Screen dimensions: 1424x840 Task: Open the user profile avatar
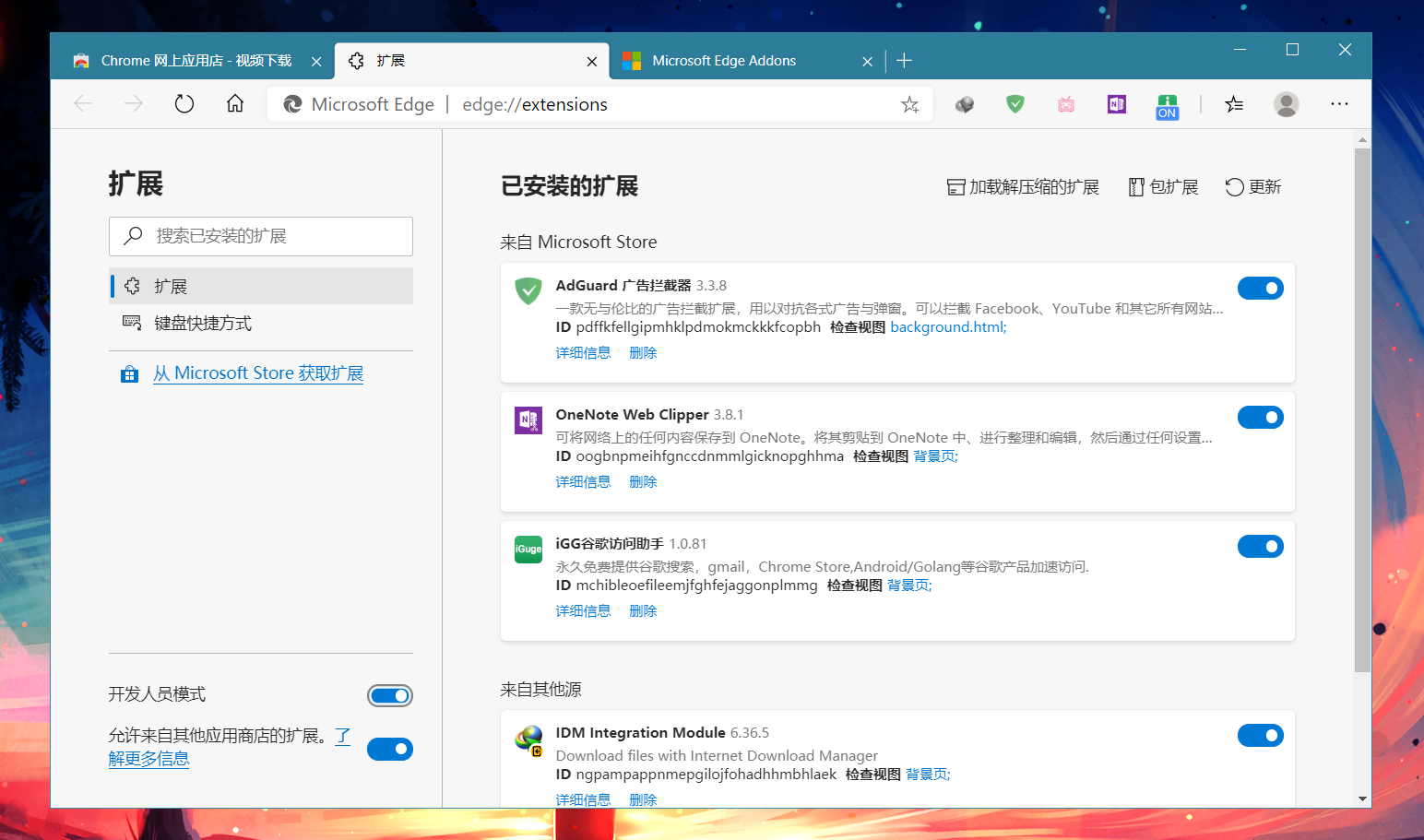[1287, 104]
